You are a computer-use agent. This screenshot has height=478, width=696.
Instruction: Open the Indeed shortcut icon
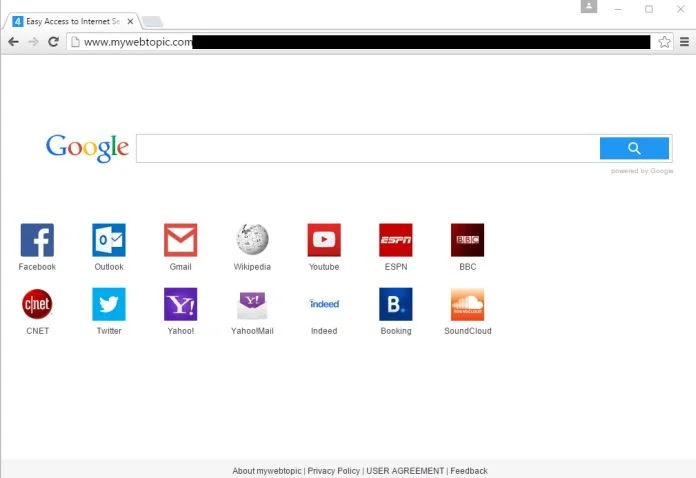point(324,304)
